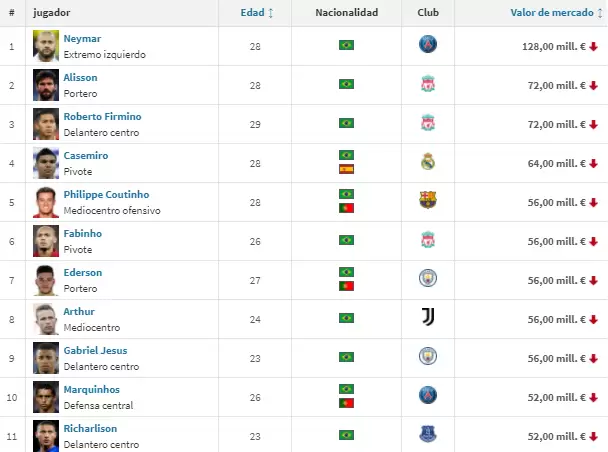Click the Real Madrid crest in Casemiro's row

click(x=428, y=162)
